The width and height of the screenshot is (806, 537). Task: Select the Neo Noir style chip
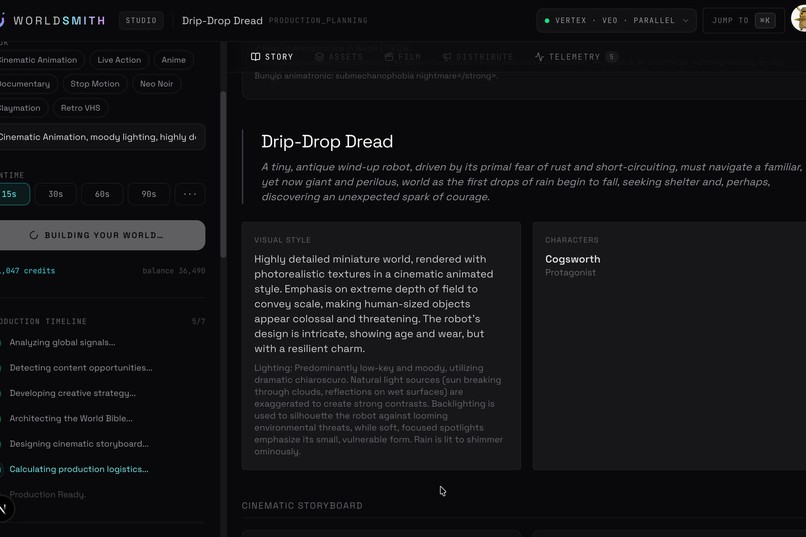pyautogui.click(x=156, y=84)
